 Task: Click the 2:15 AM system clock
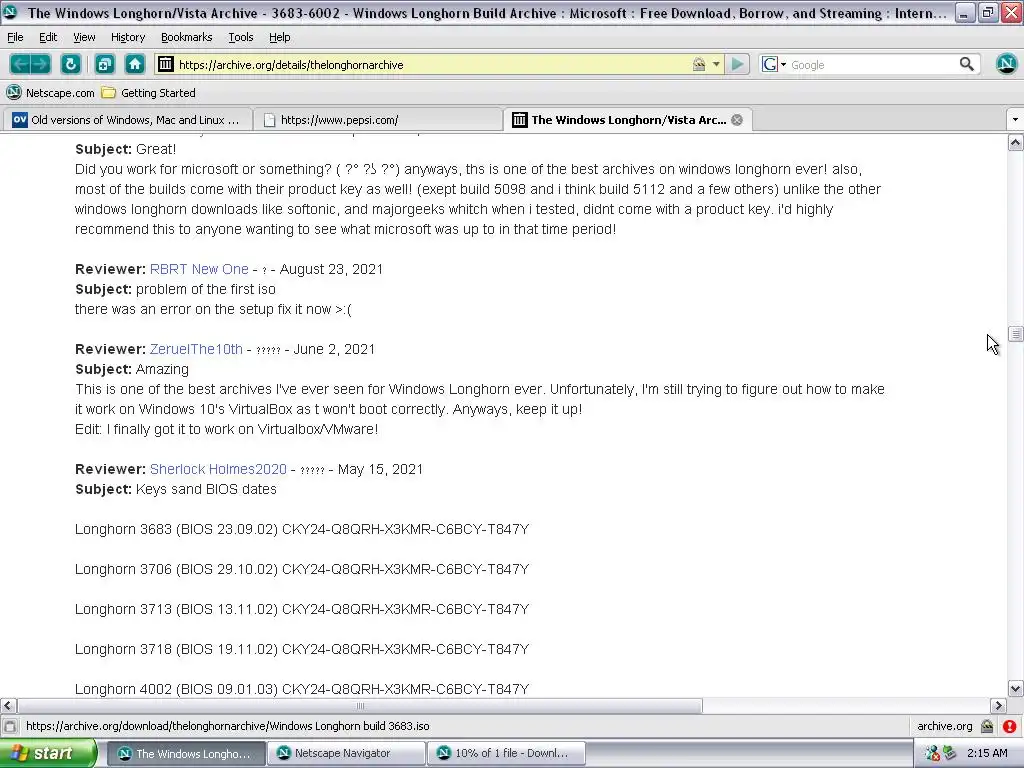[987, 754]
